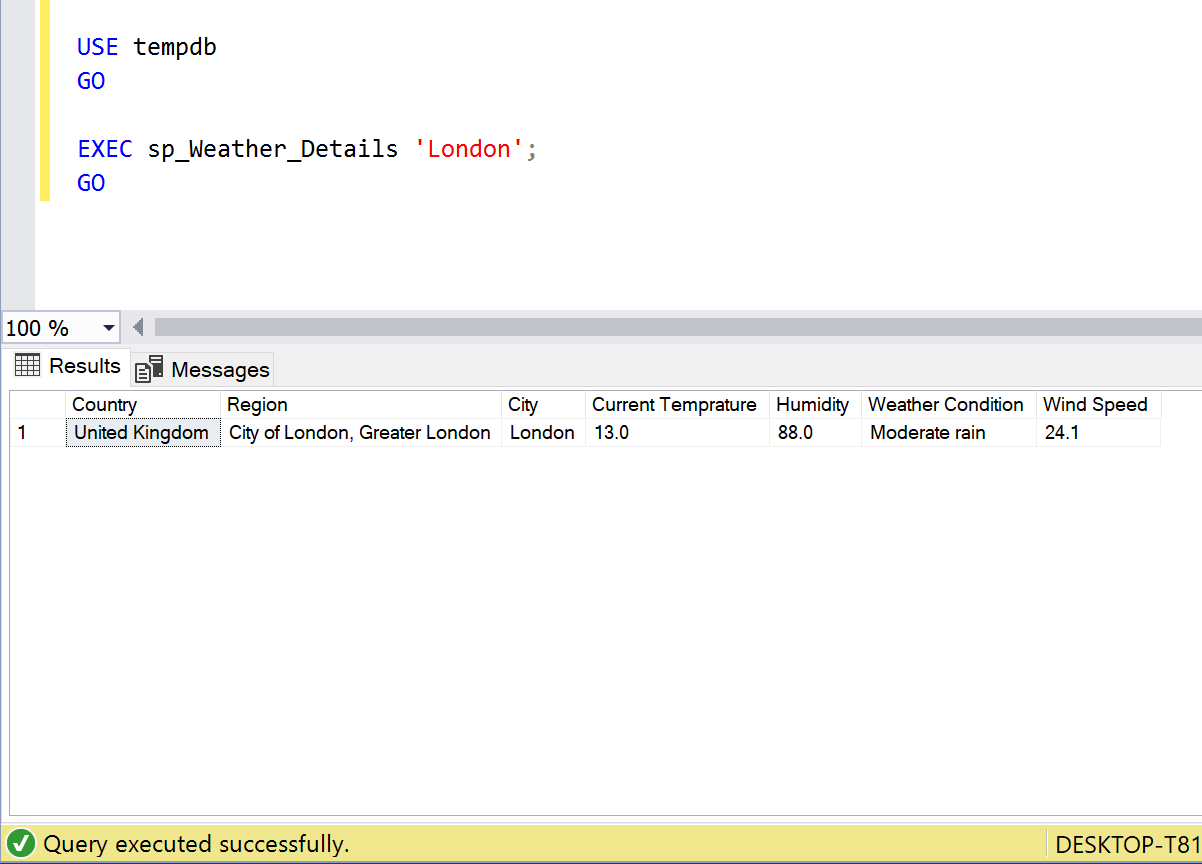
Task: Click sp_Weather_Details in the query editor
Action: coord(272,149)
